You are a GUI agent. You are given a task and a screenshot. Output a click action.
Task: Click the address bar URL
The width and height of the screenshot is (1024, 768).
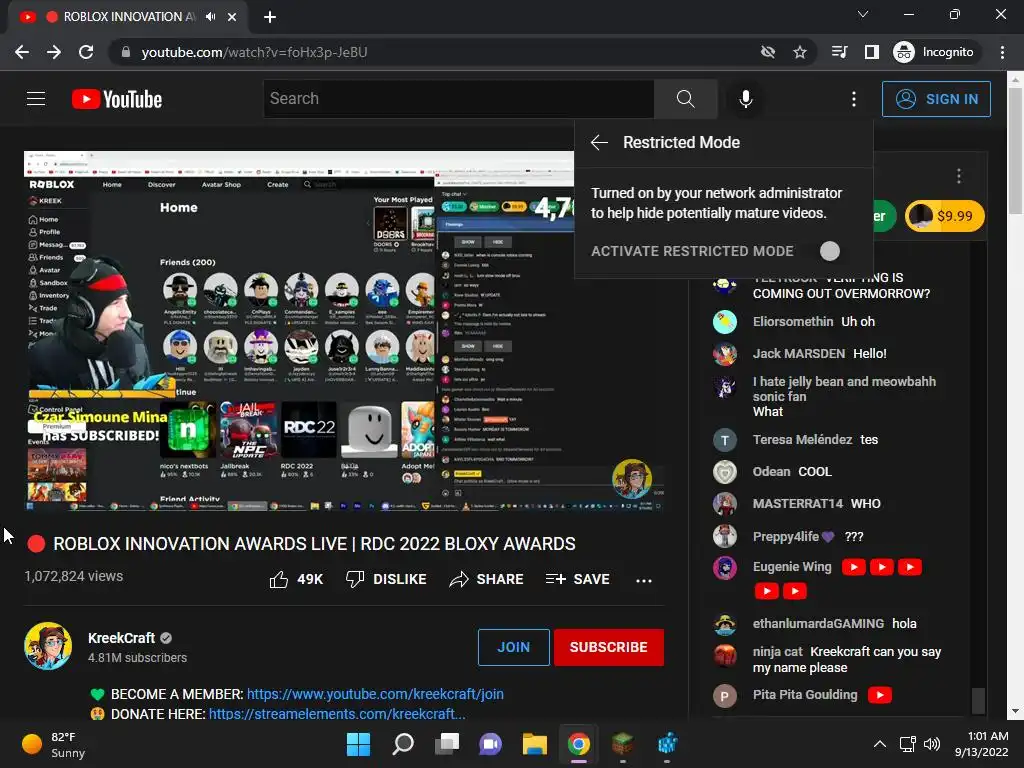[x=254, y=52]
